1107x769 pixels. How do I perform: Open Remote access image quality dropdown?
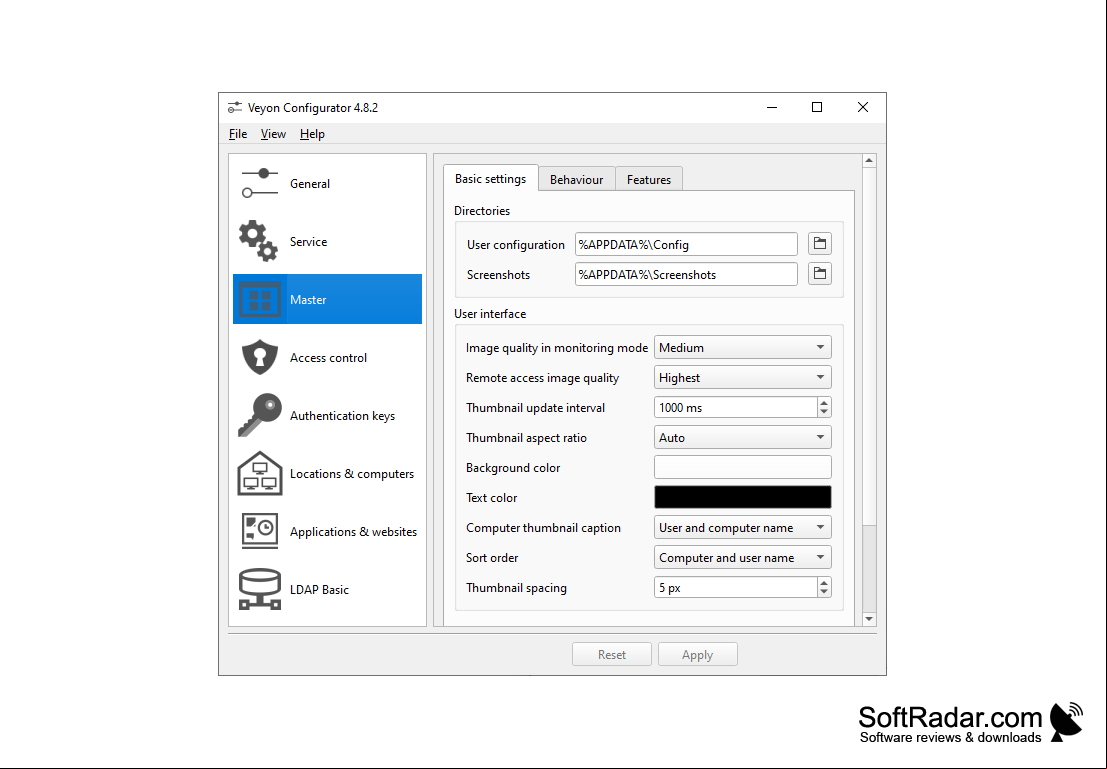[x=743, y=378]
